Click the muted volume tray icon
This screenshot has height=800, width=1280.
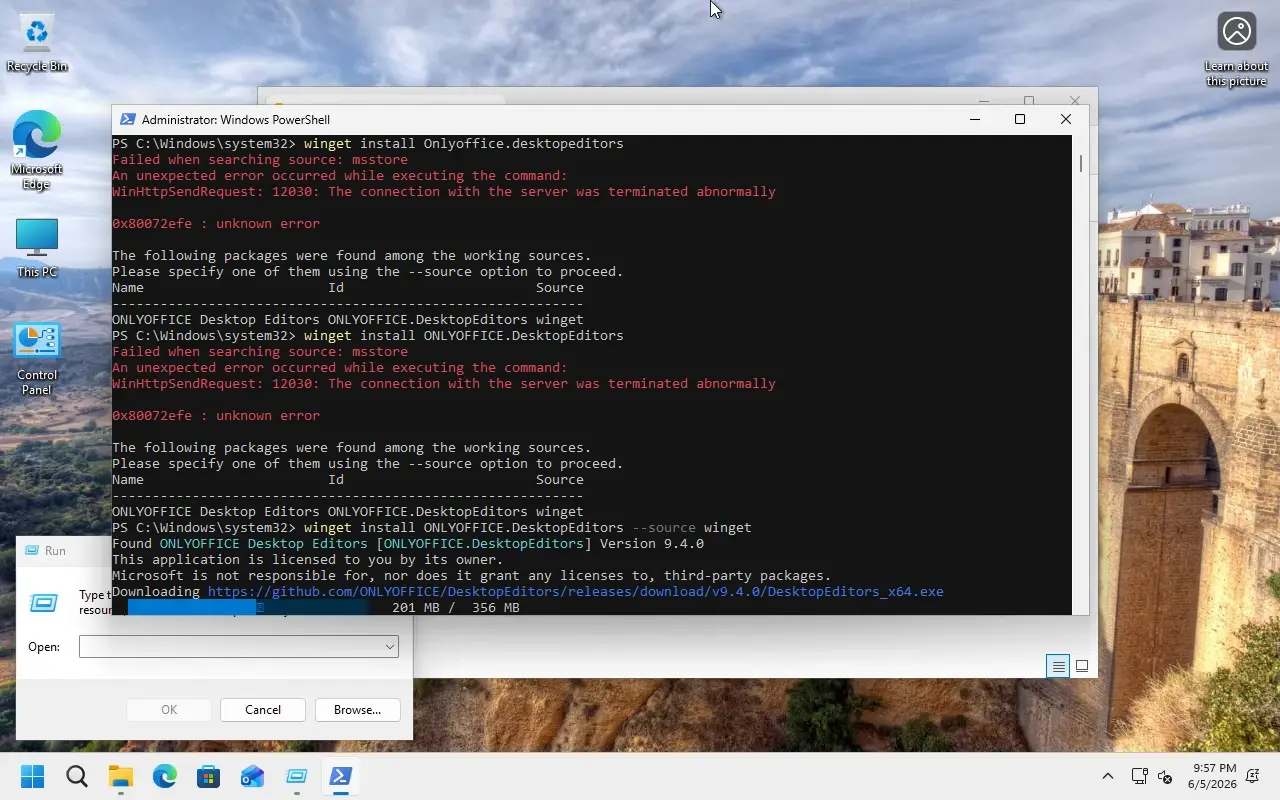click(1165, 776)
